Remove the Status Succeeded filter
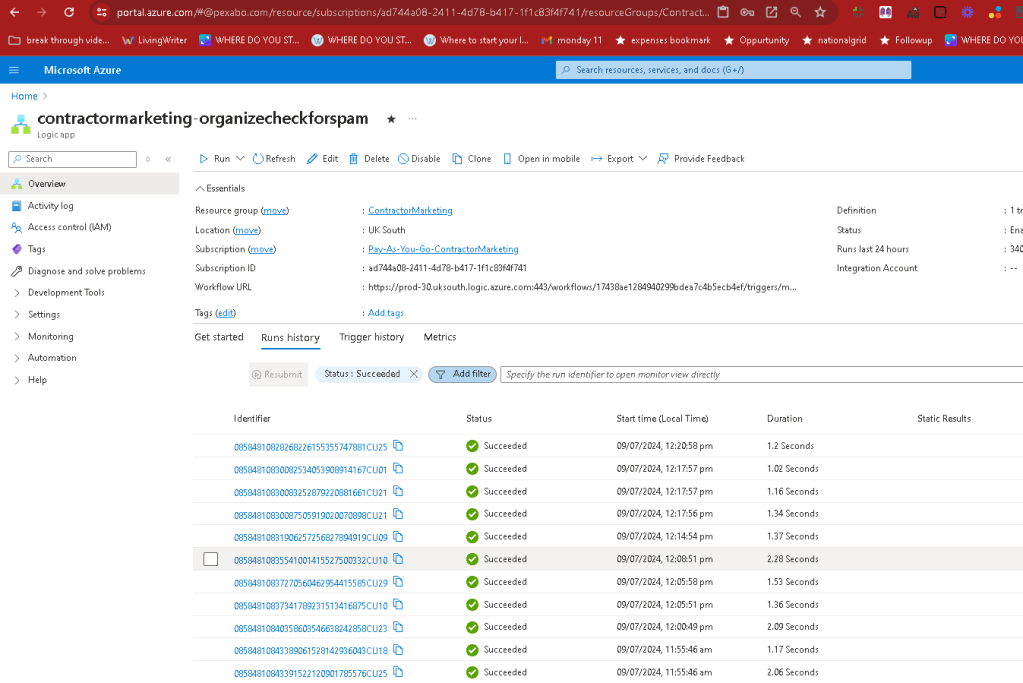The image size is (1023, 683). (x=414, y=374)
